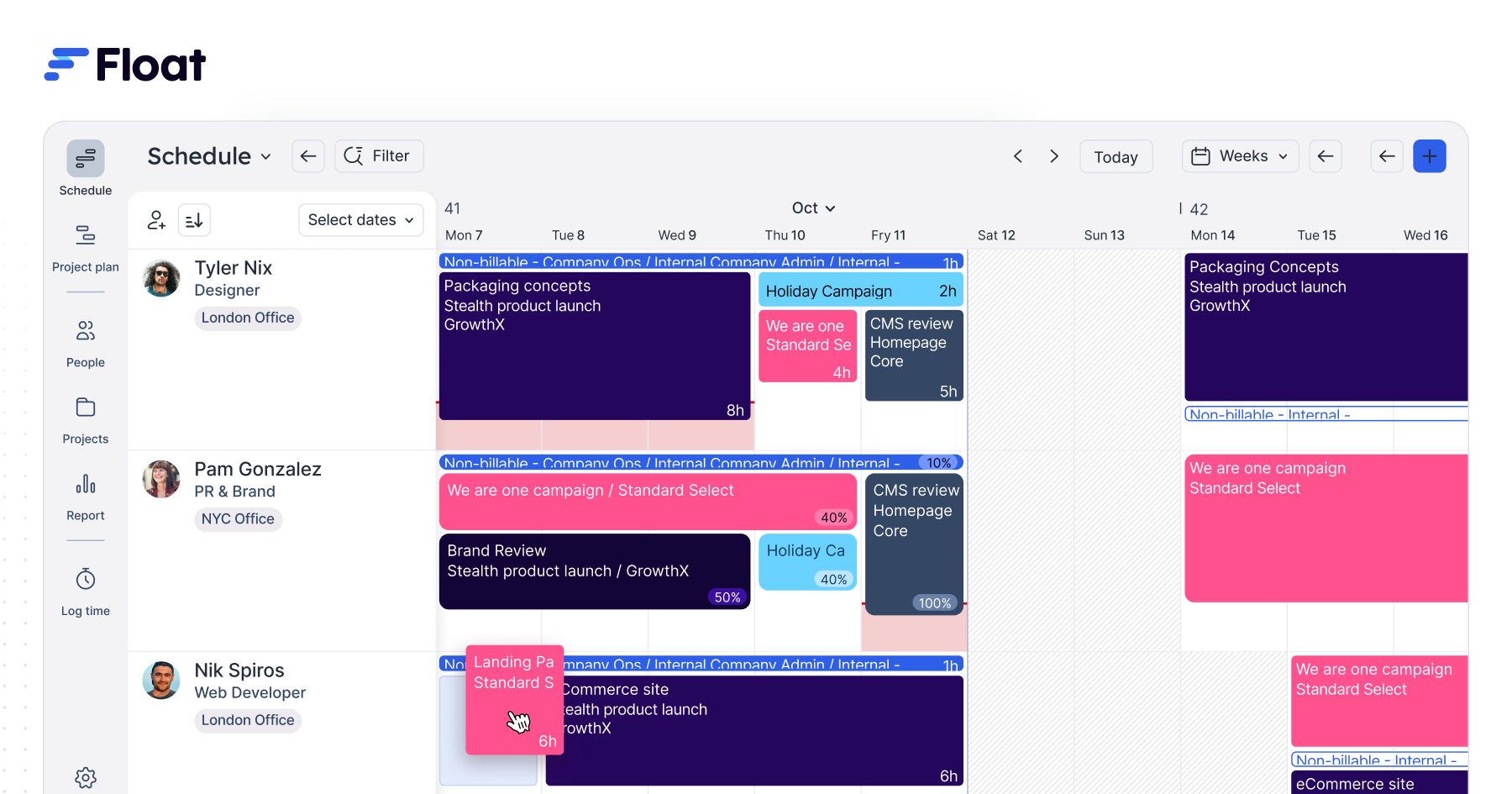
Task: Select the Tue 8 day header
Action: tap(568, 235)
